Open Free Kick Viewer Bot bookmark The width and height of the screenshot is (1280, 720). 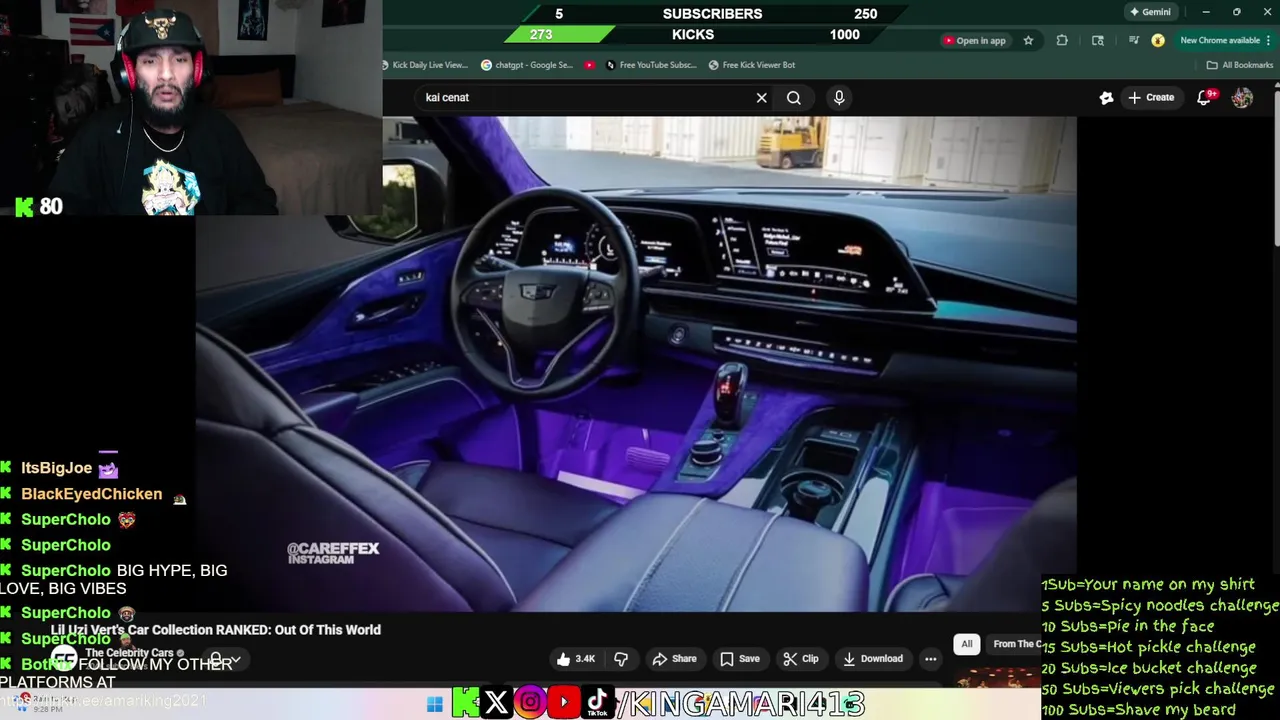(752, 65)
